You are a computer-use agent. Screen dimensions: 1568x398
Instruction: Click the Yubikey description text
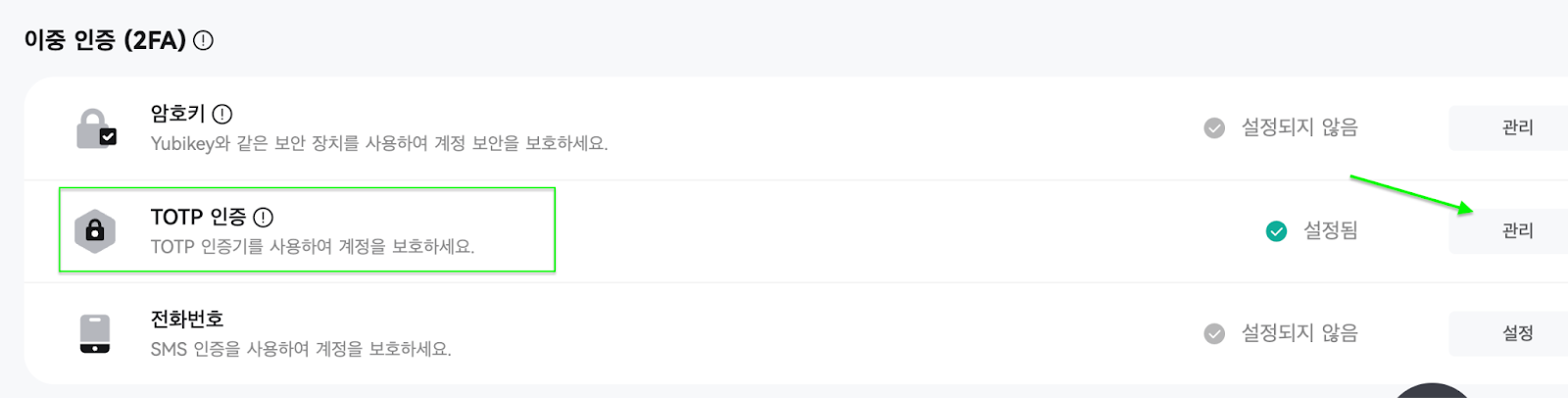(x=379, y=143)
